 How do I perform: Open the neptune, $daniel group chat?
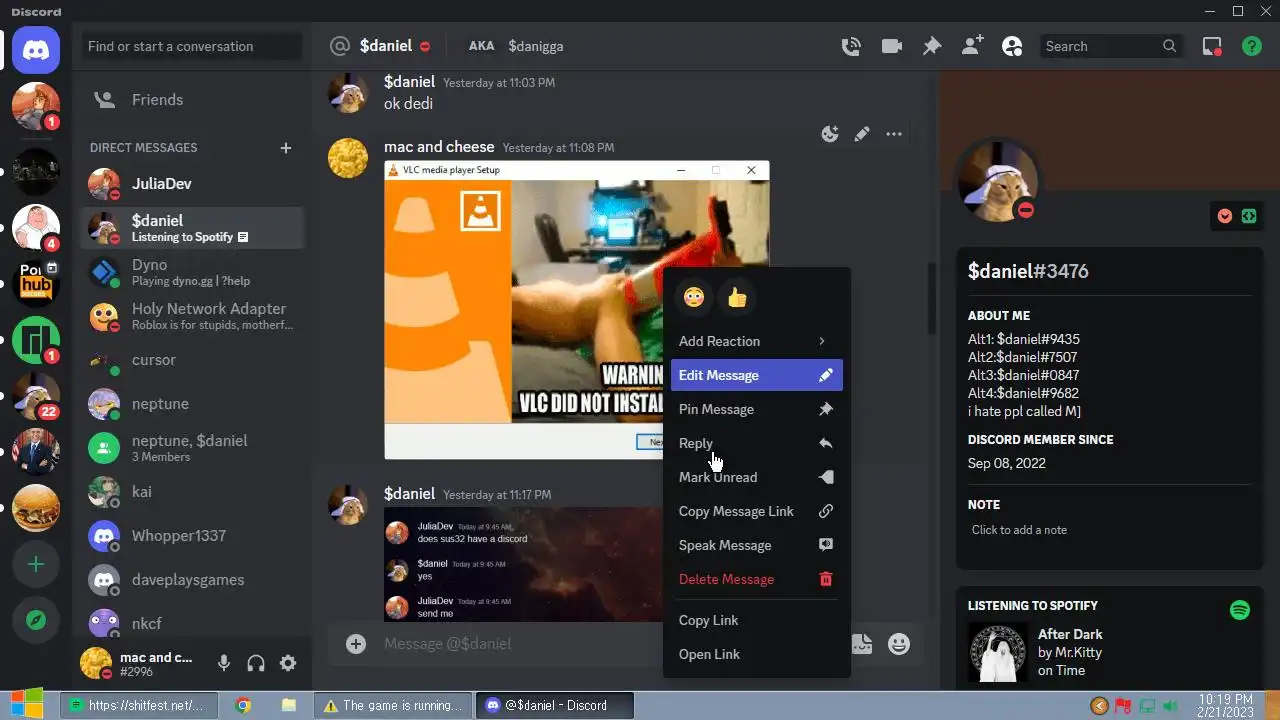click(192, 448)
